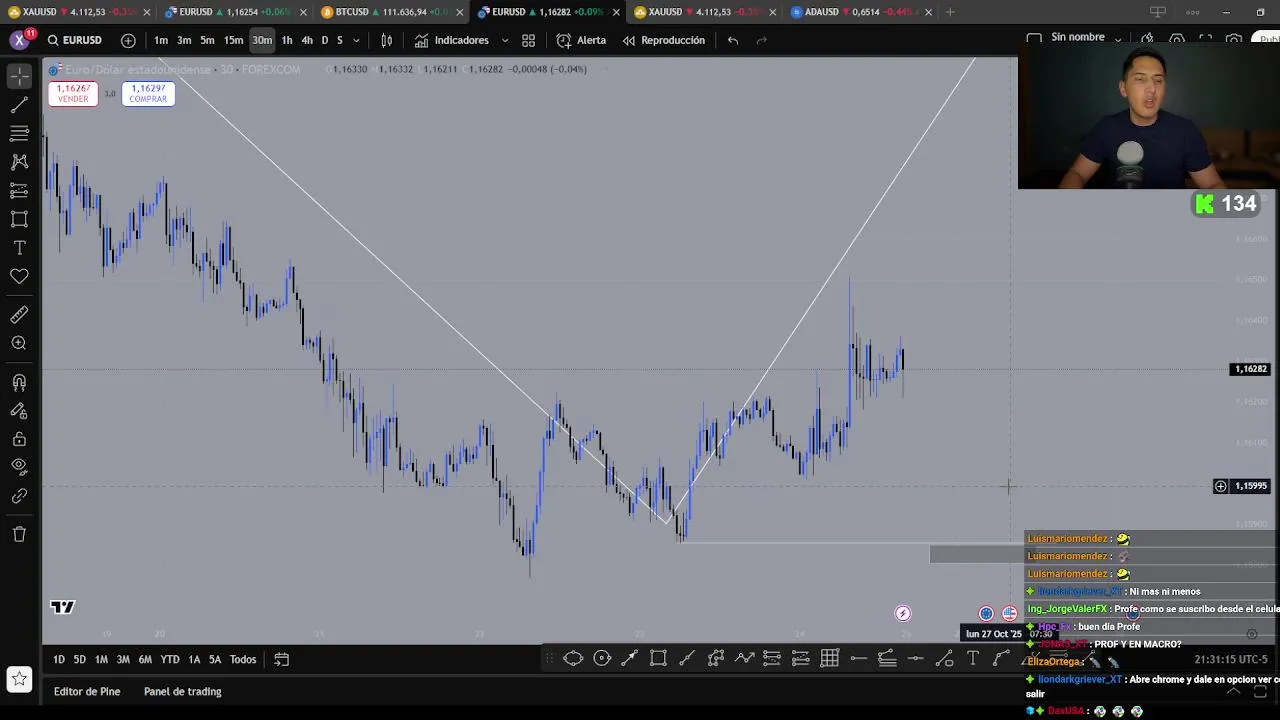Open the heart icons tool
1280x720 pixels.
[x=19, y=276]
